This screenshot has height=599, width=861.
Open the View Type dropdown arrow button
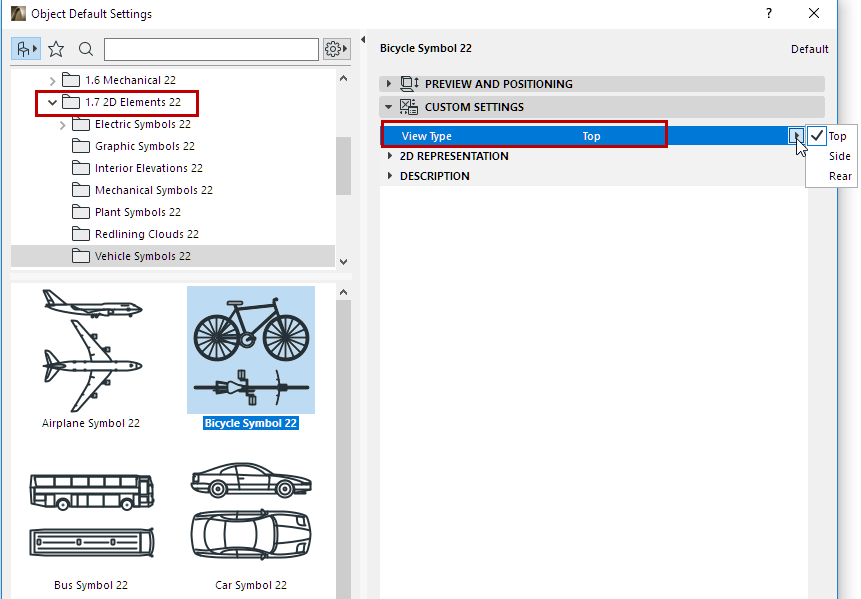[796, 136]
